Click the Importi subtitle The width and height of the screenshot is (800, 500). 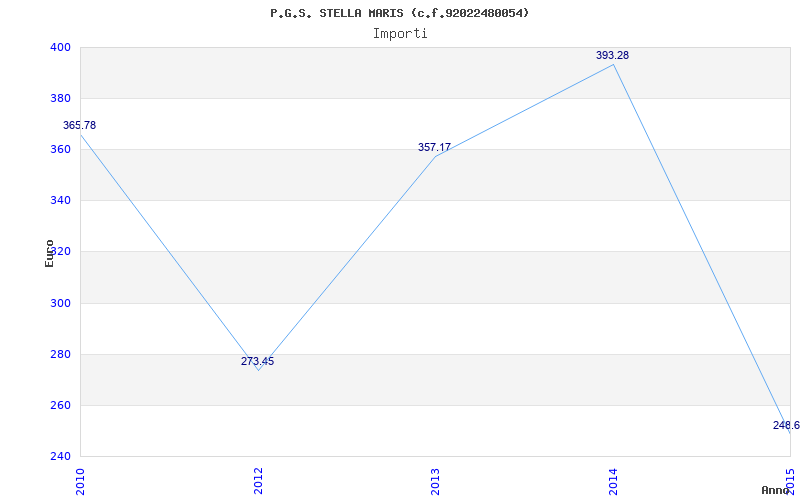[x=400, y=34]
